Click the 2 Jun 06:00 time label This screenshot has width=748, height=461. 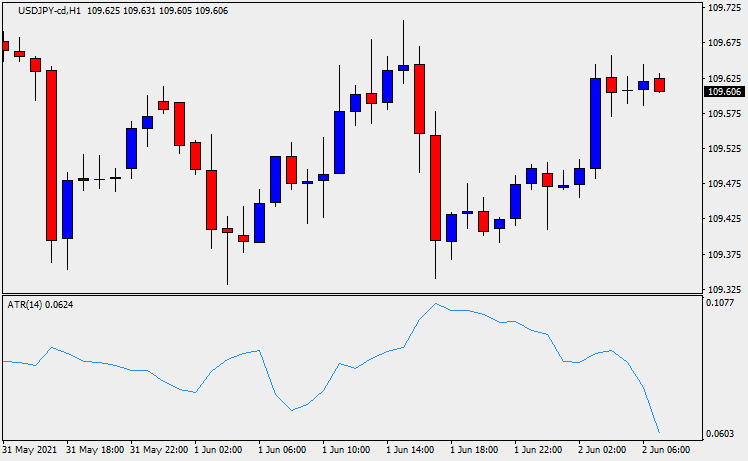[667, 450]
